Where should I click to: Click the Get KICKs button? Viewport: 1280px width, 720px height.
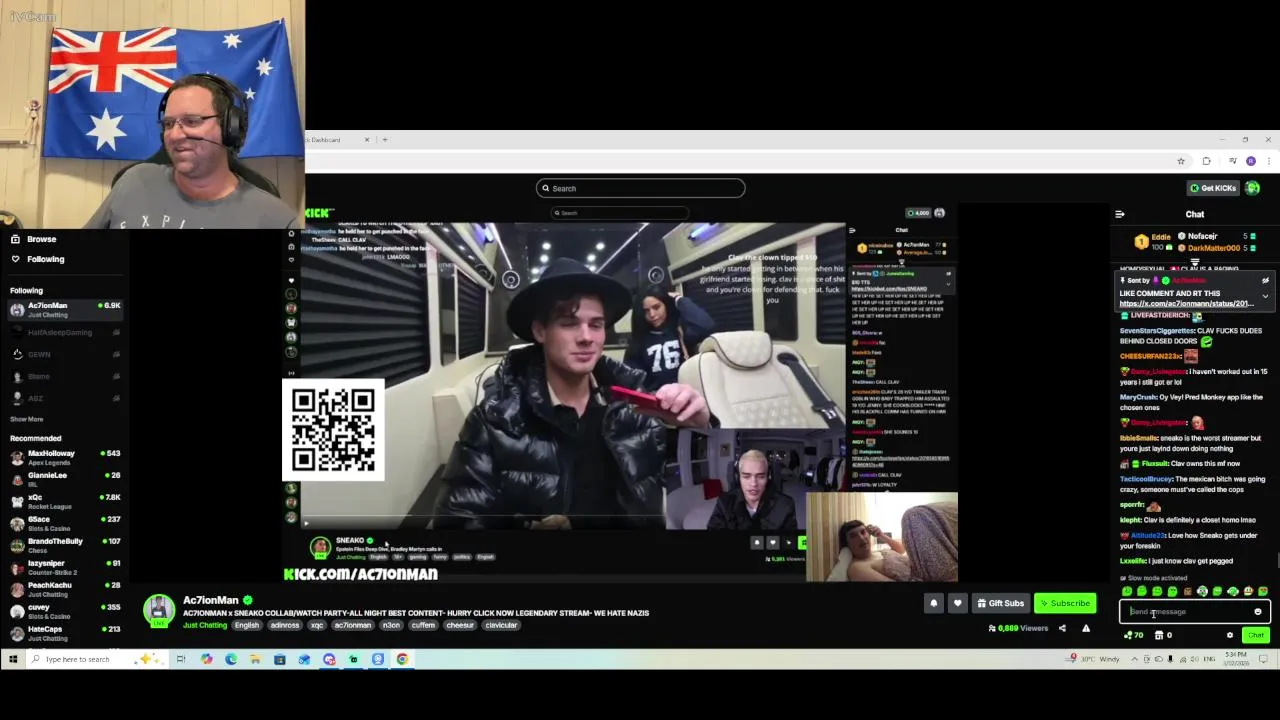click(1213, 188)
